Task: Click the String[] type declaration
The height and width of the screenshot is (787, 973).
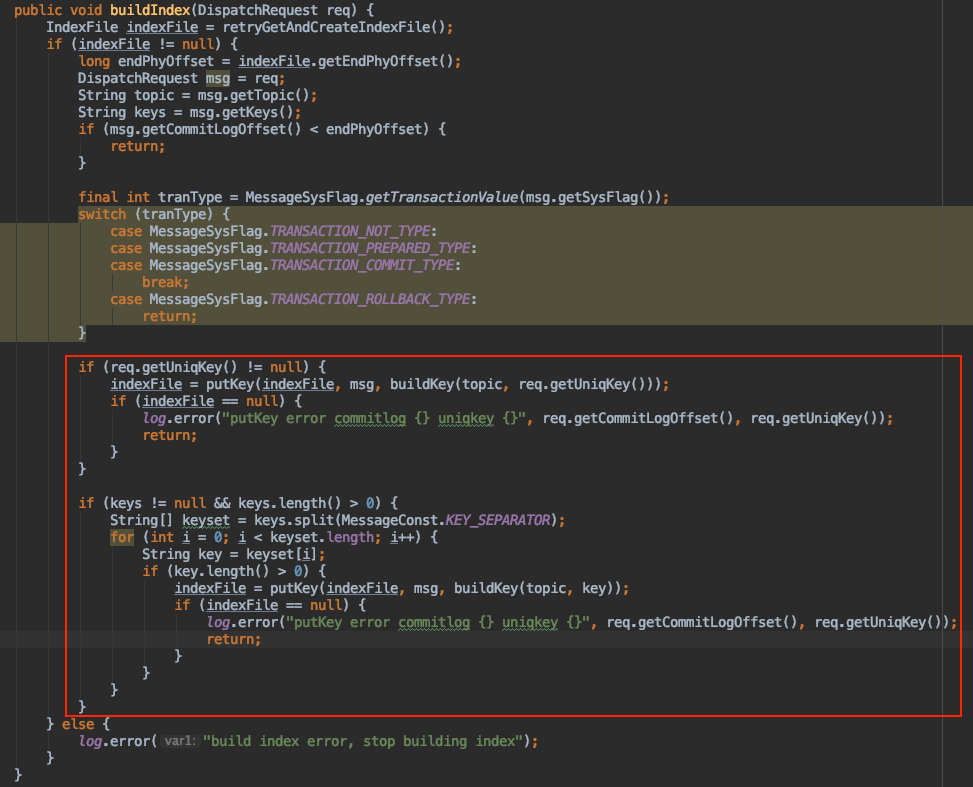Action: (141, 520)
